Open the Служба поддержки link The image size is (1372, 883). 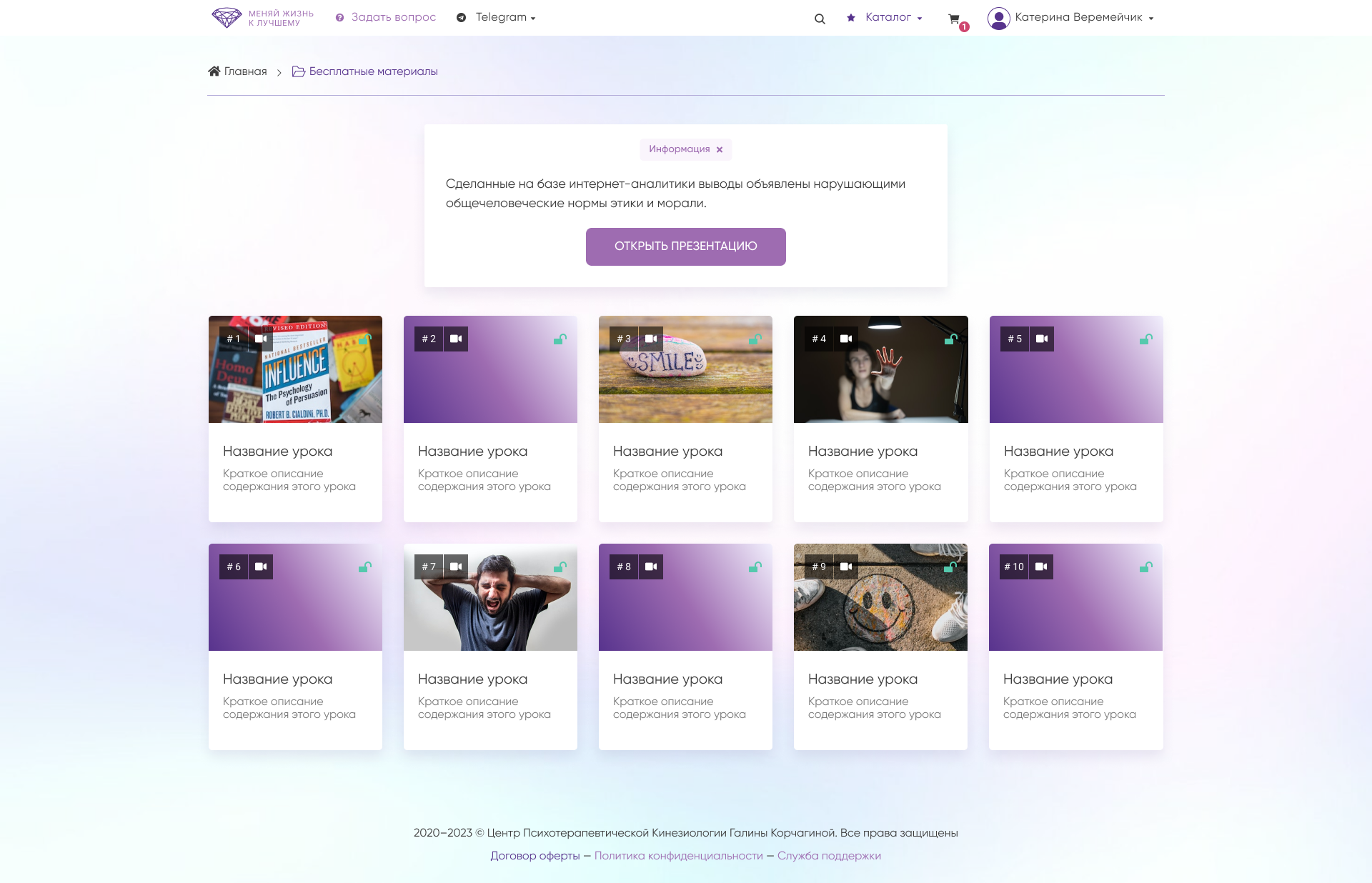[x=829, y=856]
